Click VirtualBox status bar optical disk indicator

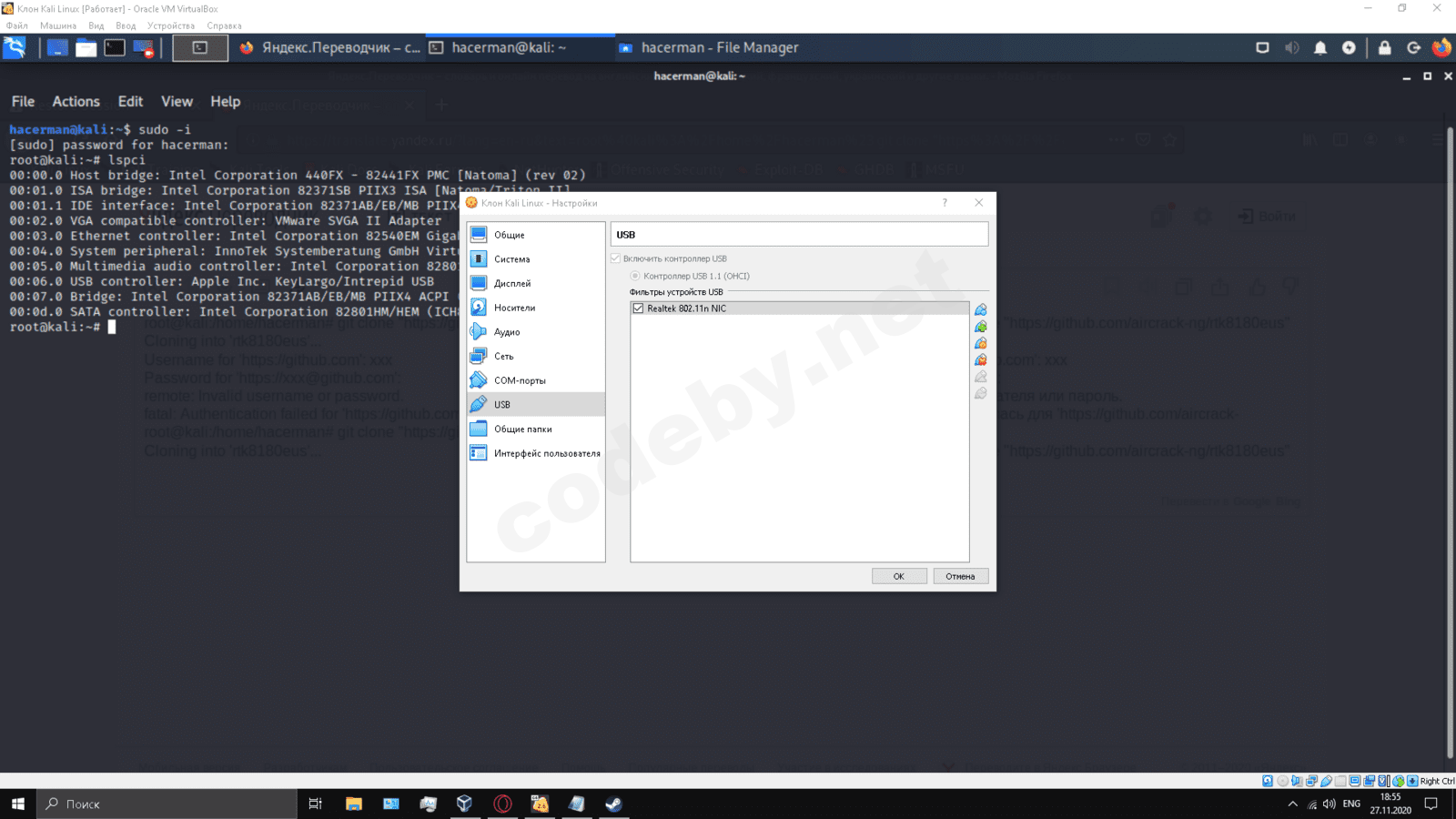(1282, 781)
